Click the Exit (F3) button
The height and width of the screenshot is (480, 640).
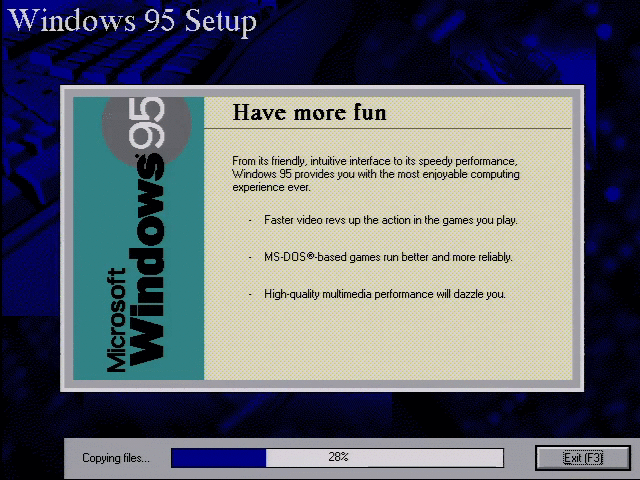[583, 458]
